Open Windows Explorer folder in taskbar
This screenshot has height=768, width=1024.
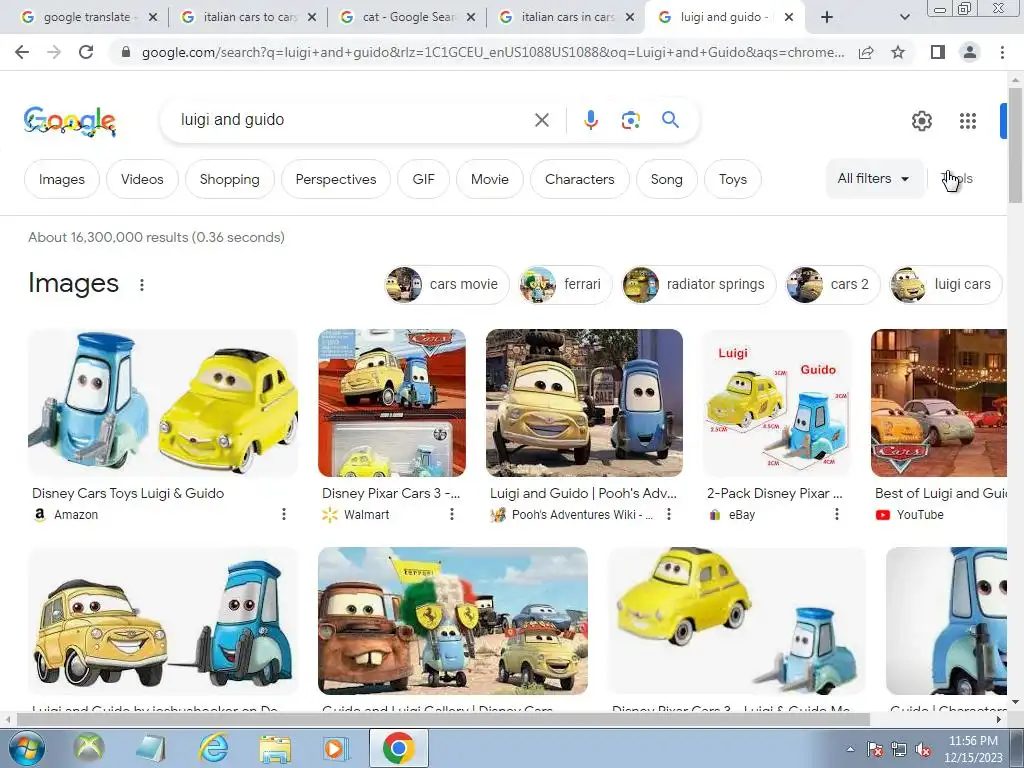[x=275, y=748]
